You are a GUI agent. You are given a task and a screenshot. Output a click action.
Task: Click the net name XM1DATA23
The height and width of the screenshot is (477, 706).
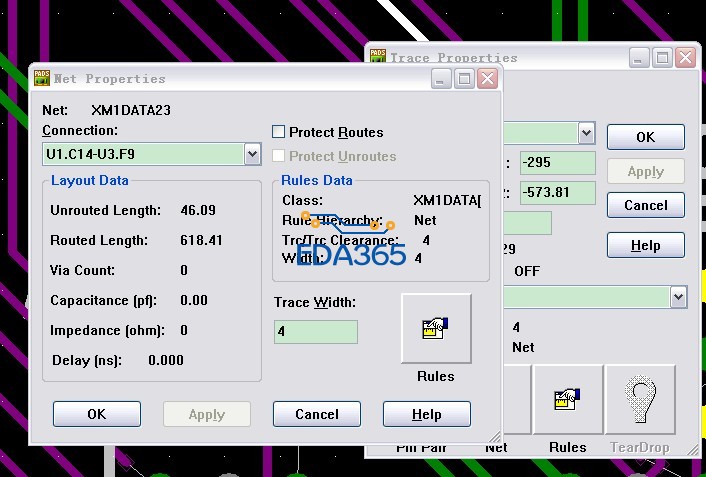[131, 110]
